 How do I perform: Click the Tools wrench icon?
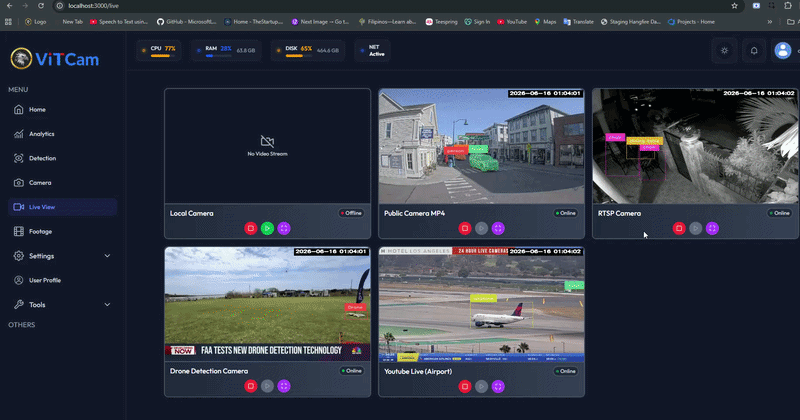[x=19, y=305]
